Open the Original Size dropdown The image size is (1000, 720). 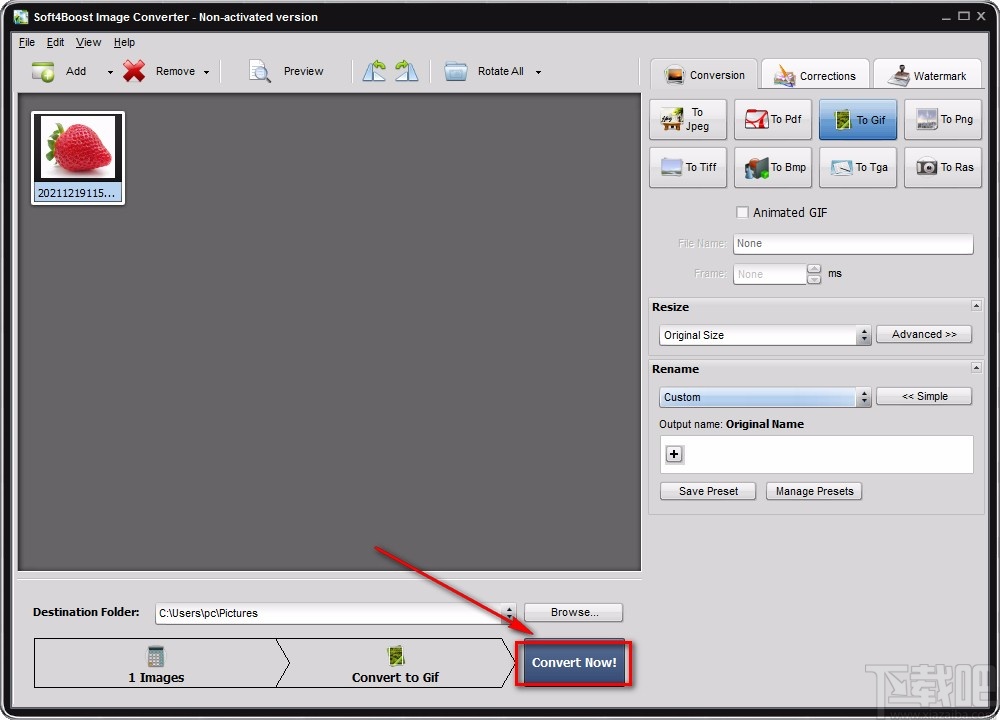point(764,335)
